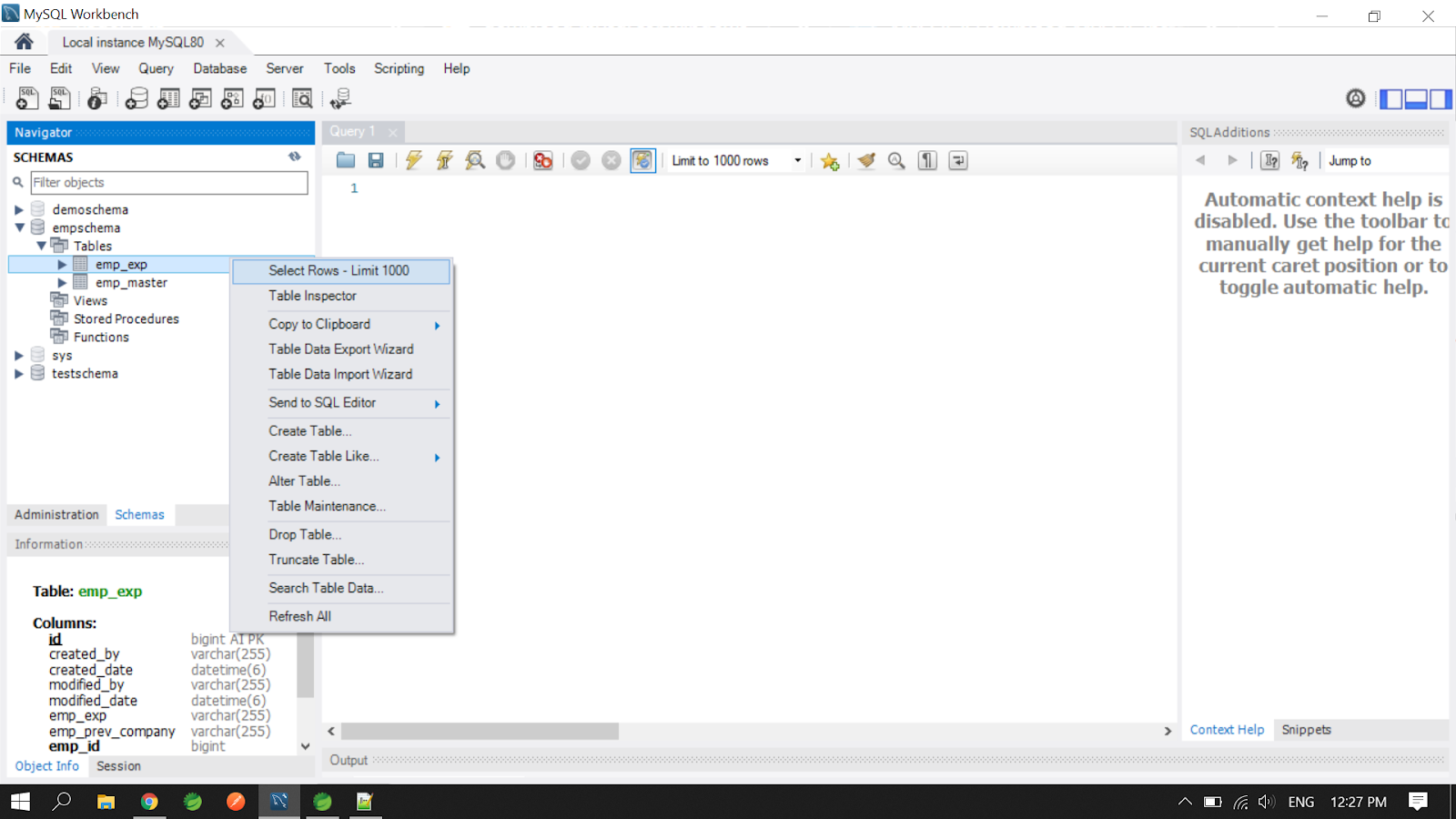Open Chrome from the Windows taskbar
Screen dimensions: 1456x819
coord(149,802)
